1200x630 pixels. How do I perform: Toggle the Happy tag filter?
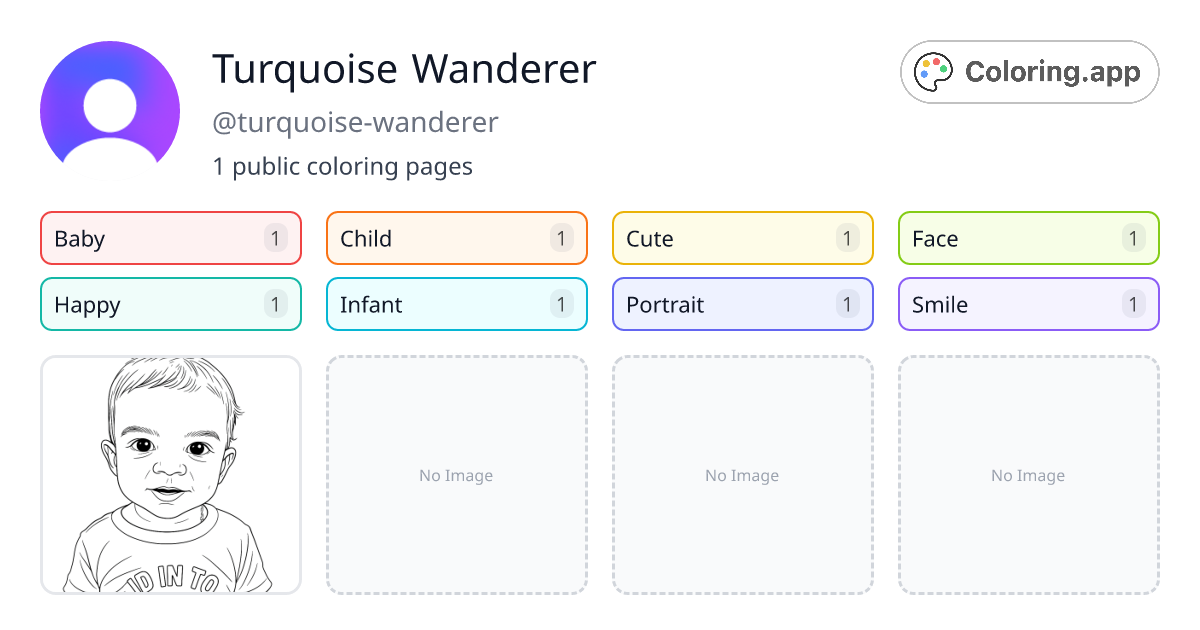click(x=170, y=304)
